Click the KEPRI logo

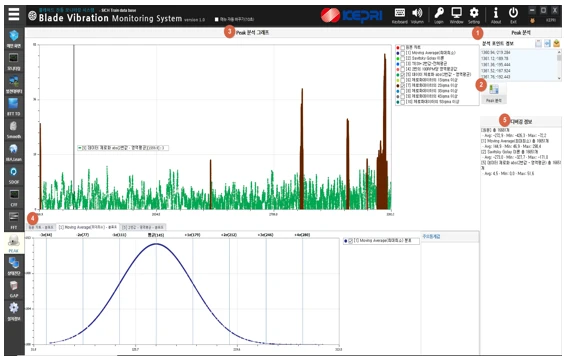click(352, 16)
